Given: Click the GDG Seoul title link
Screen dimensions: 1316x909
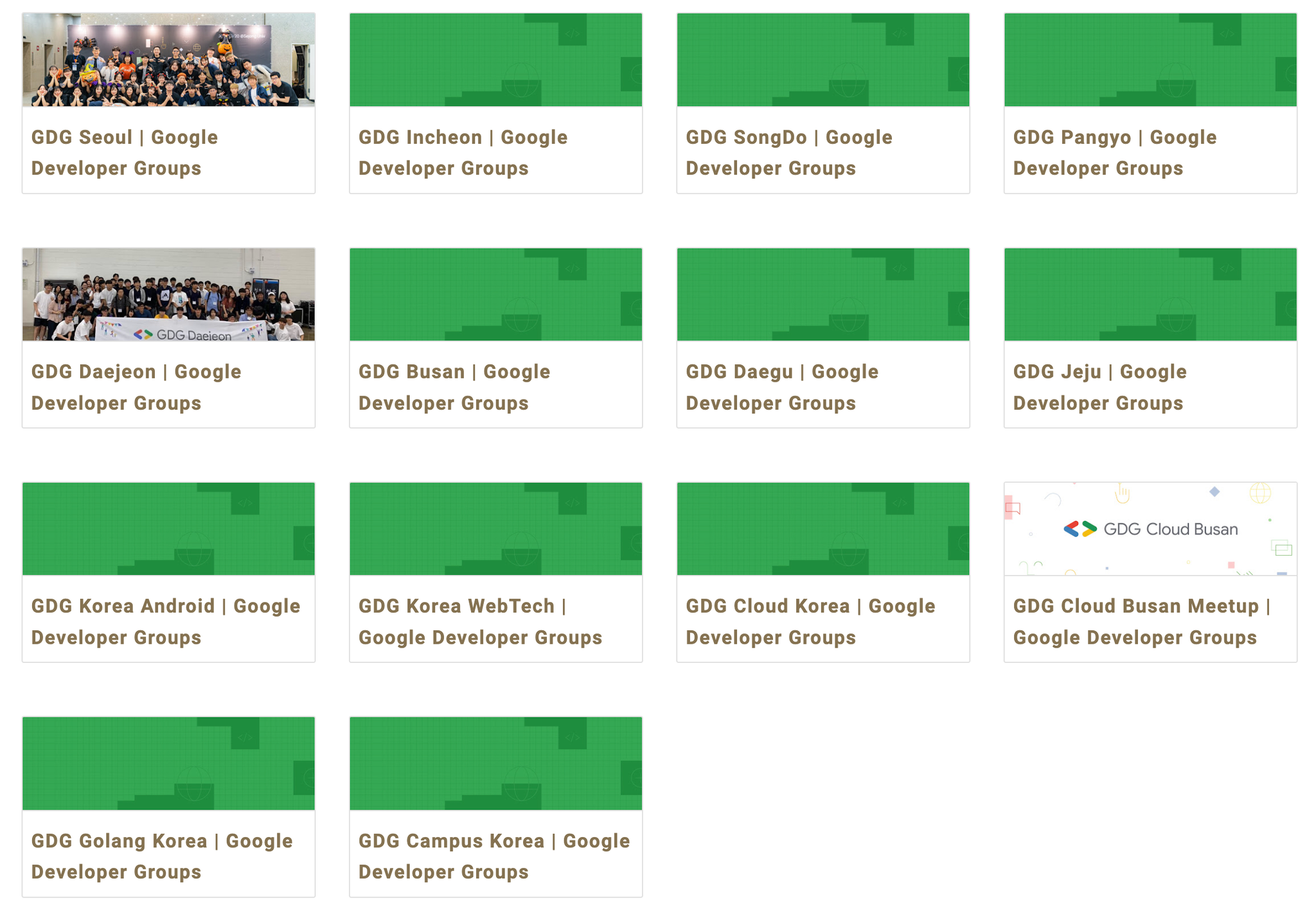Looking at the screenshot, I should 125,152.
